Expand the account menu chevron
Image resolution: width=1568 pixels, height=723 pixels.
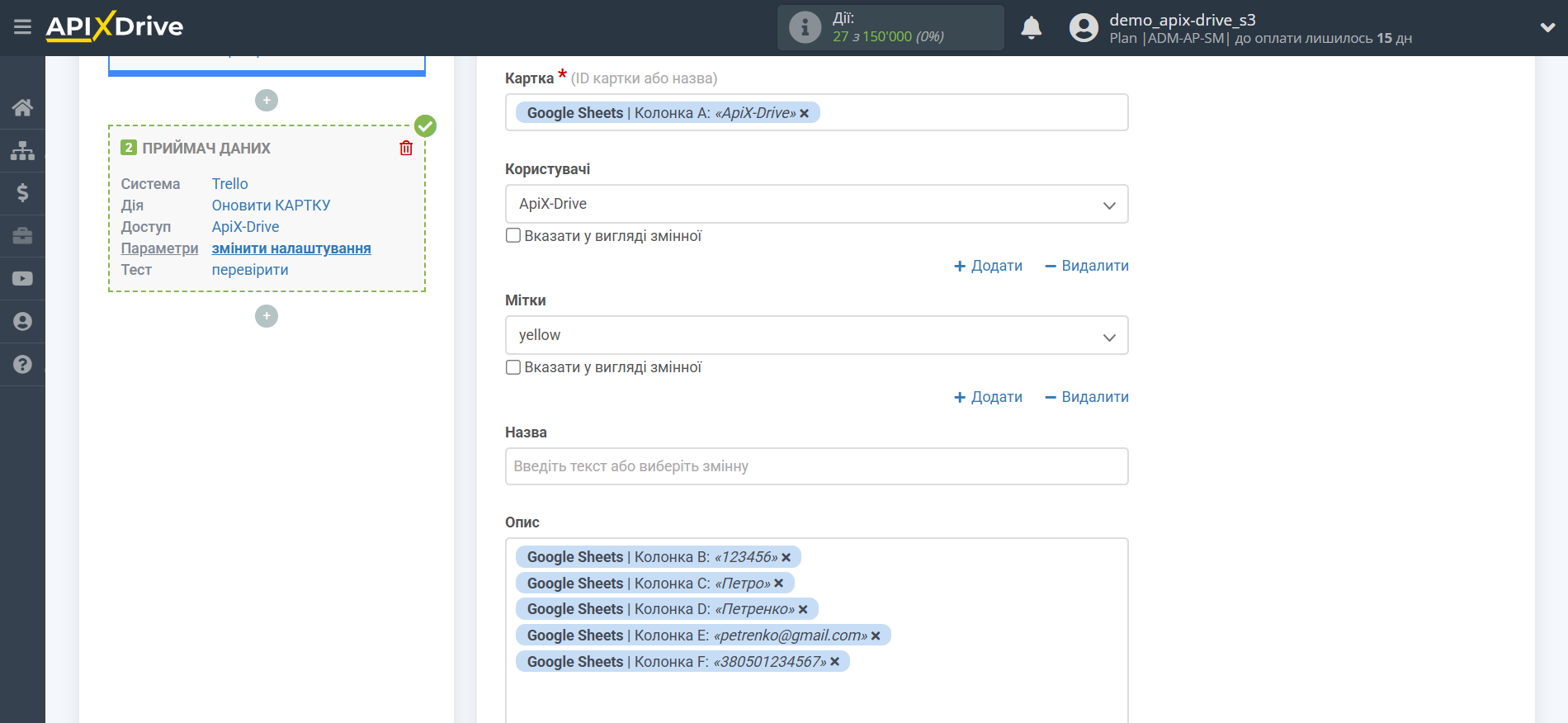pos(1547,27)
